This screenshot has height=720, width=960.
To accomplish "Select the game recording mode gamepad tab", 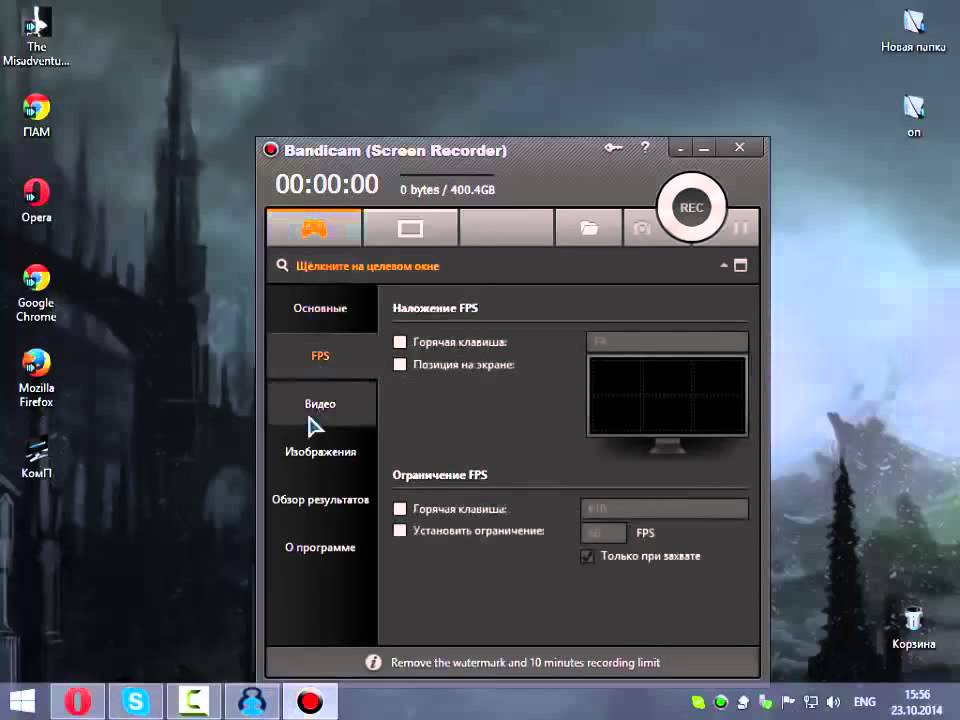I will click(x=313, y=228).
